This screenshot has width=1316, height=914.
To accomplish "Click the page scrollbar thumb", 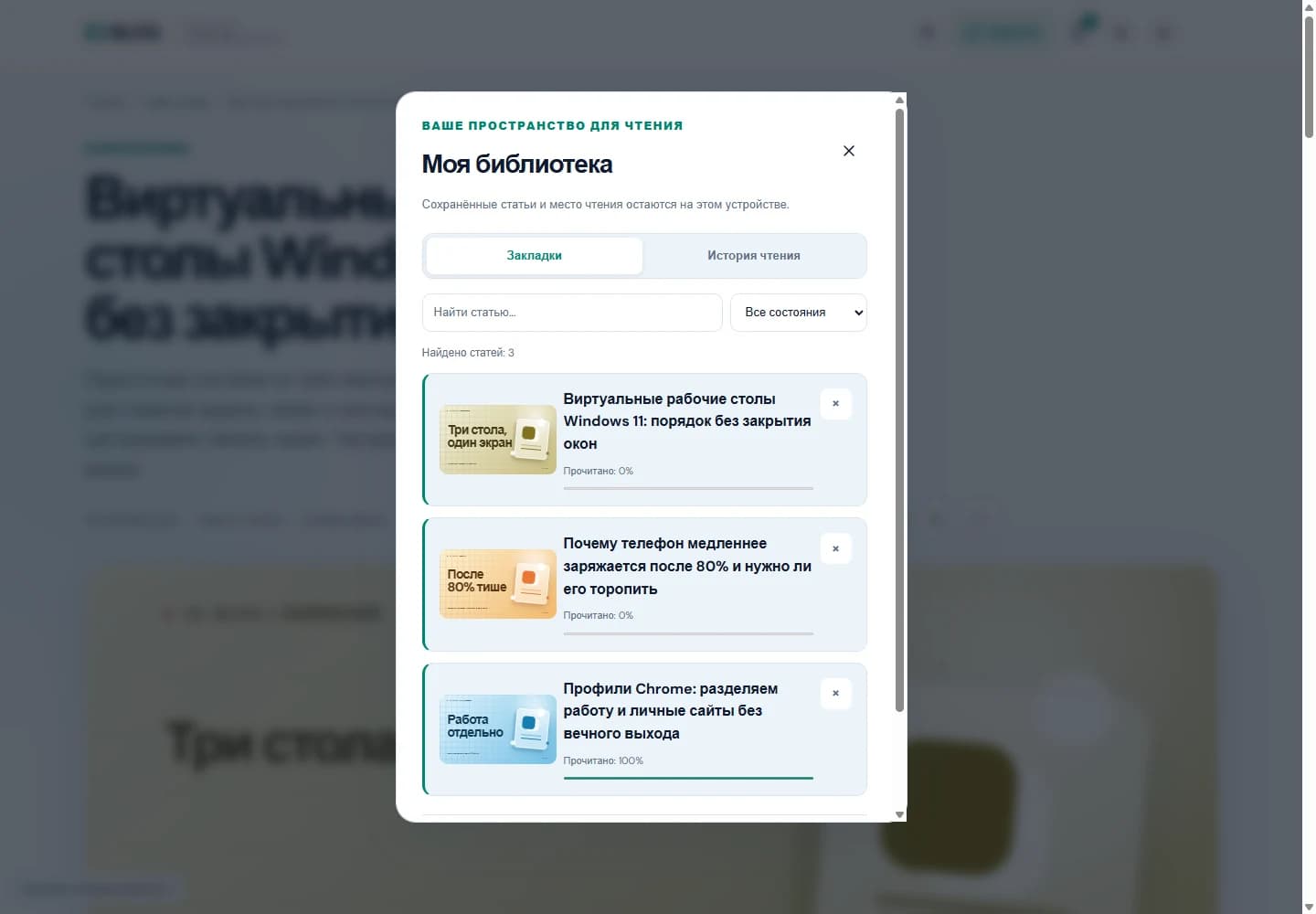I will [1309, 77].
